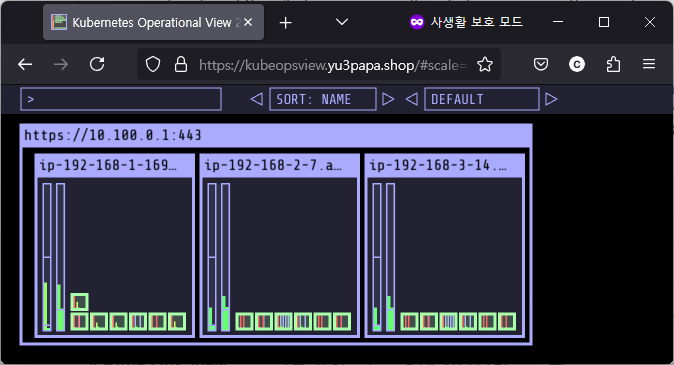Select the Kubernetes Operational View tab
Image resolution: width=674 pixels, height=365 pixels.
153,22
